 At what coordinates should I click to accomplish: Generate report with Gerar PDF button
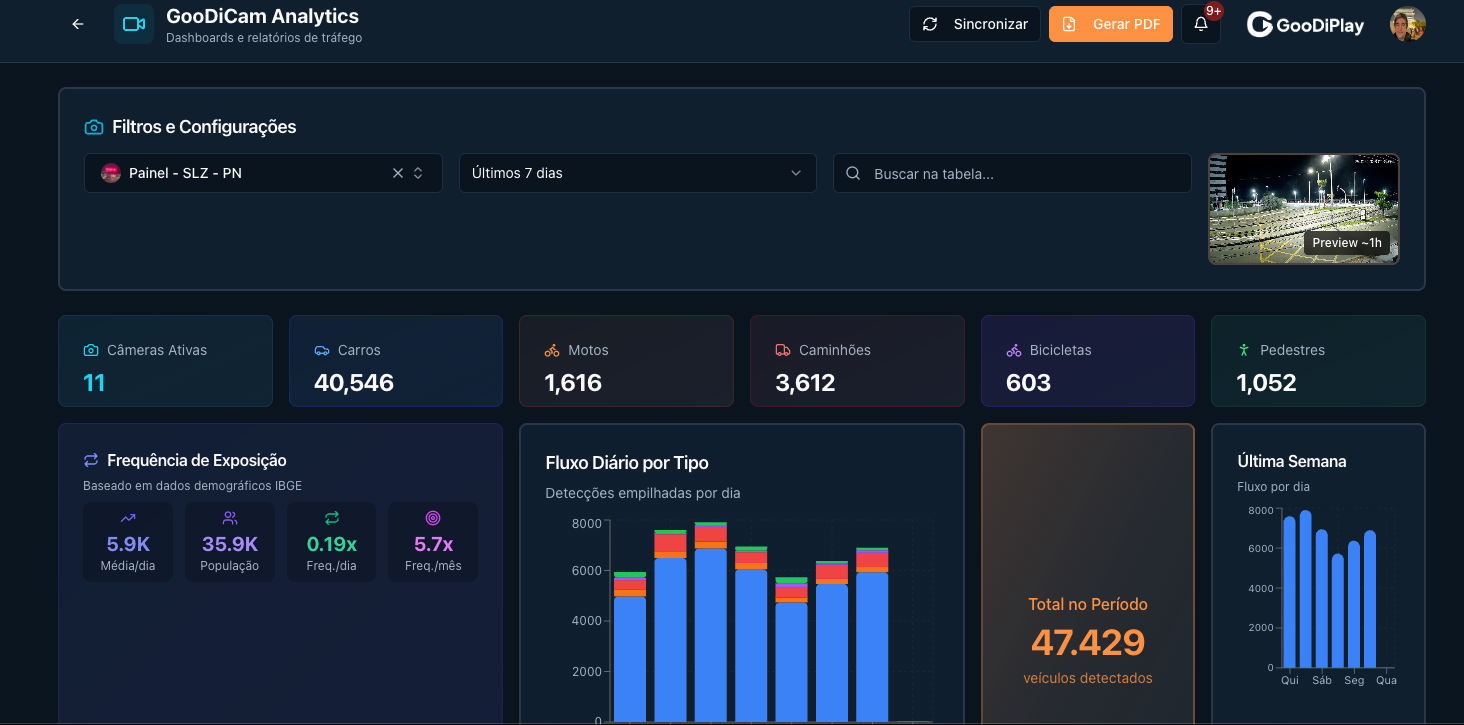[x=1111, y=24]
